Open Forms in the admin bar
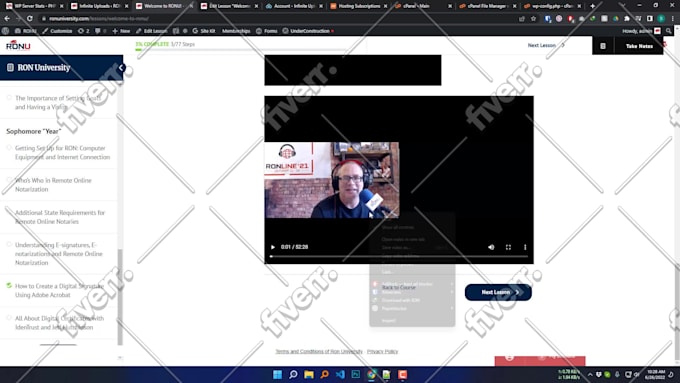The height and width of the screenshot is (383, 680). coord(267,31)
